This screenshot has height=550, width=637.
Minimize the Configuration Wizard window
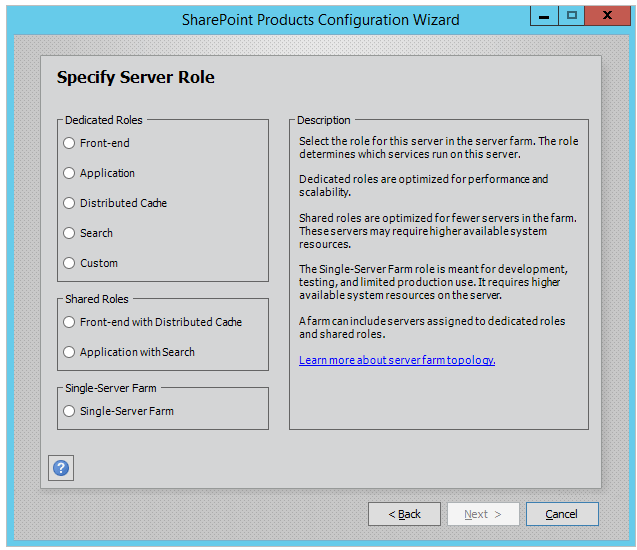[544, 16]
